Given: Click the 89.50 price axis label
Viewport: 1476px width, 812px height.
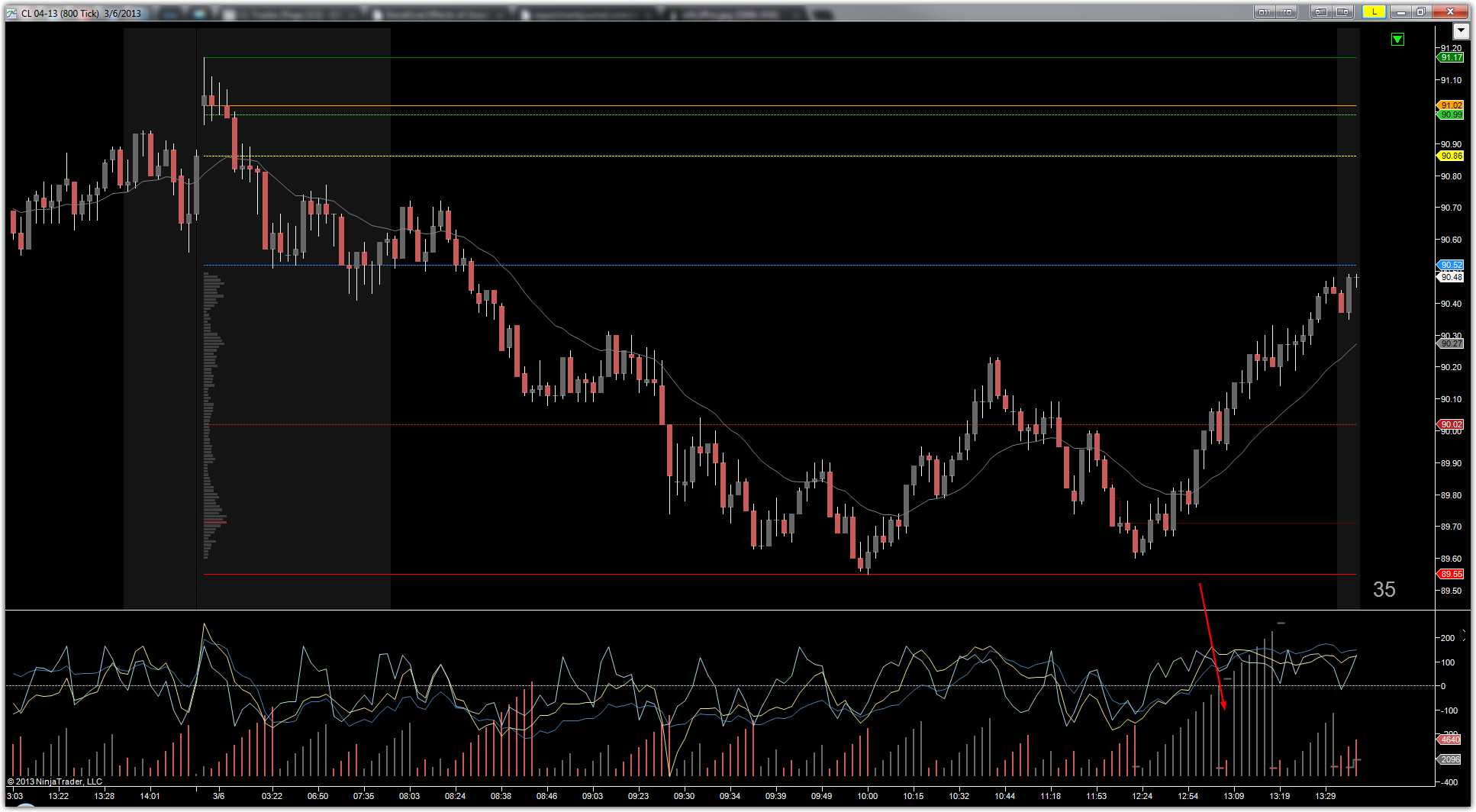Looking at the screenshot, I should tap(1451, 591).
